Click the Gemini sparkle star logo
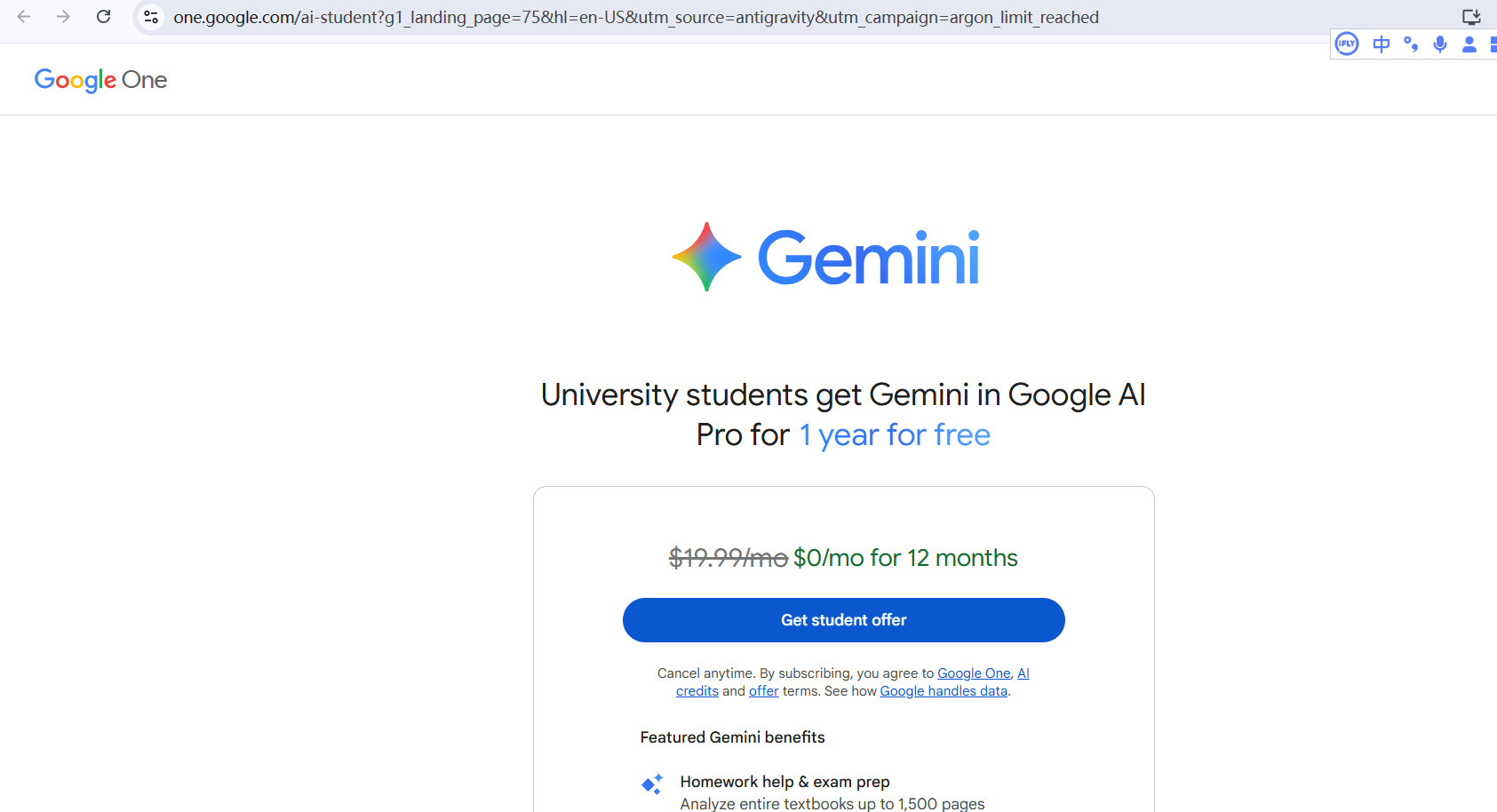This screenshot has height=812, width=1497. 706,257
